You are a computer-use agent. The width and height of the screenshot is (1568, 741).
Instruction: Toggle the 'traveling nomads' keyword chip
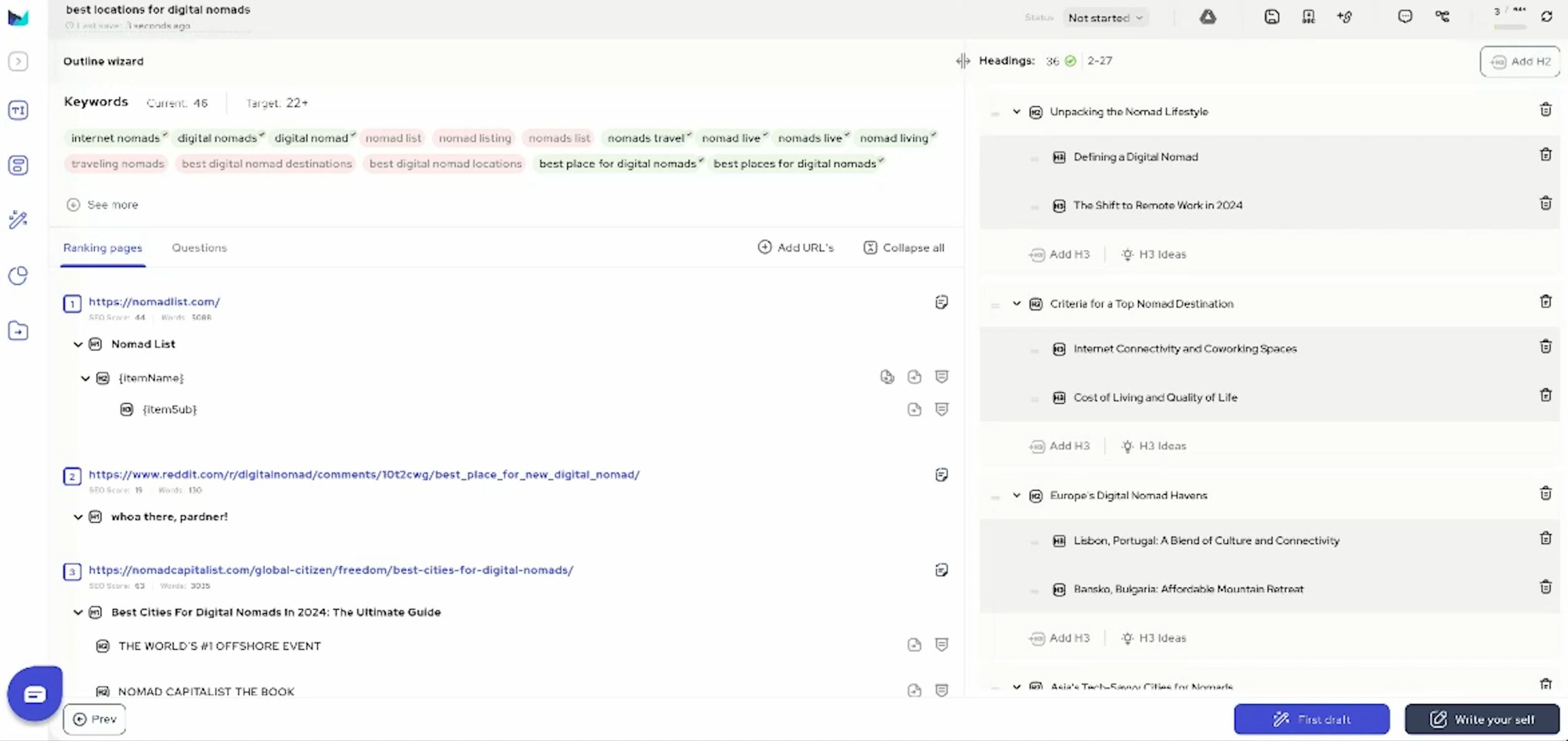[118, 164]
